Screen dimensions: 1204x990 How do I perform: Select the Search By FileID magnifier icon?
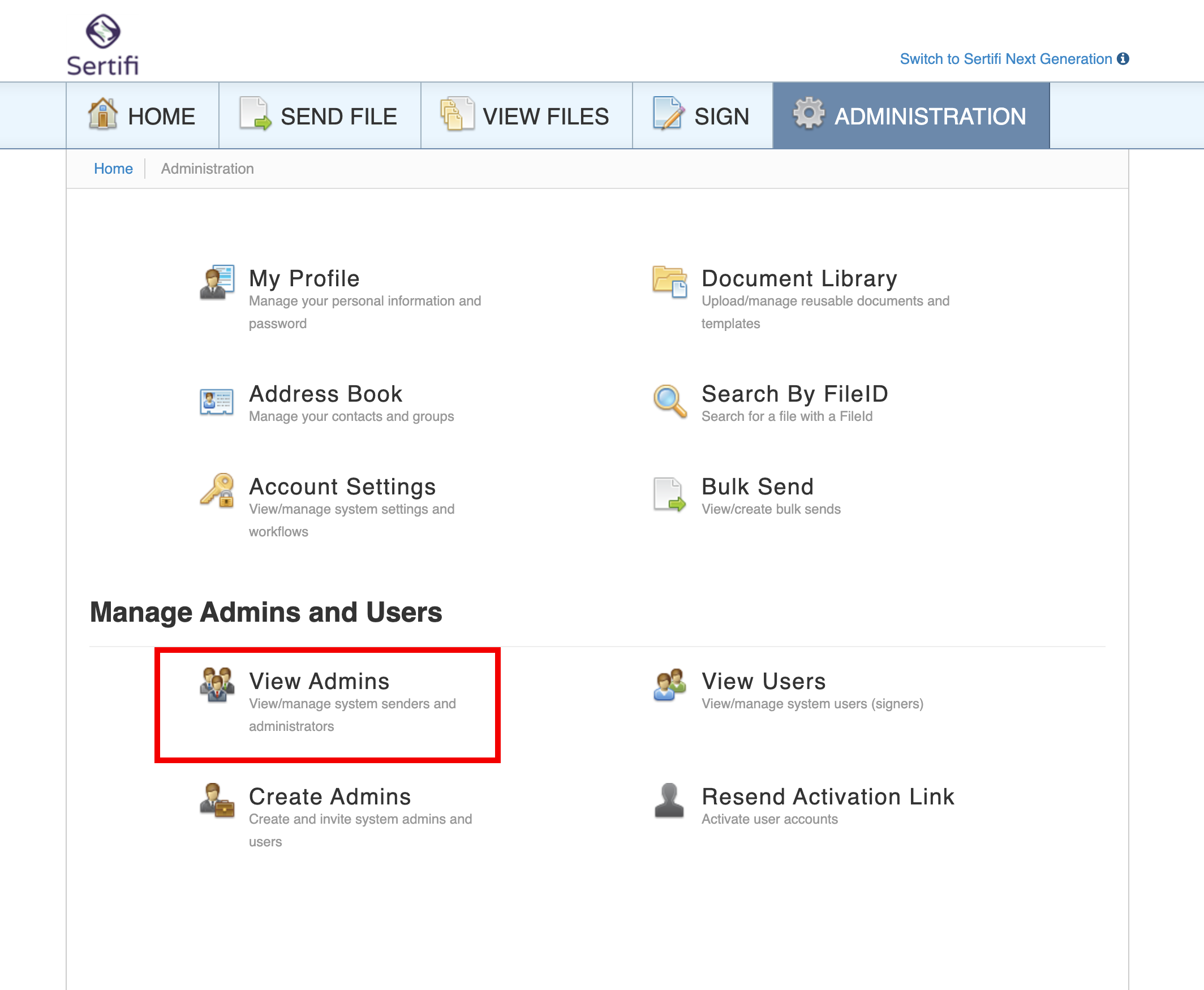point(669,401)
